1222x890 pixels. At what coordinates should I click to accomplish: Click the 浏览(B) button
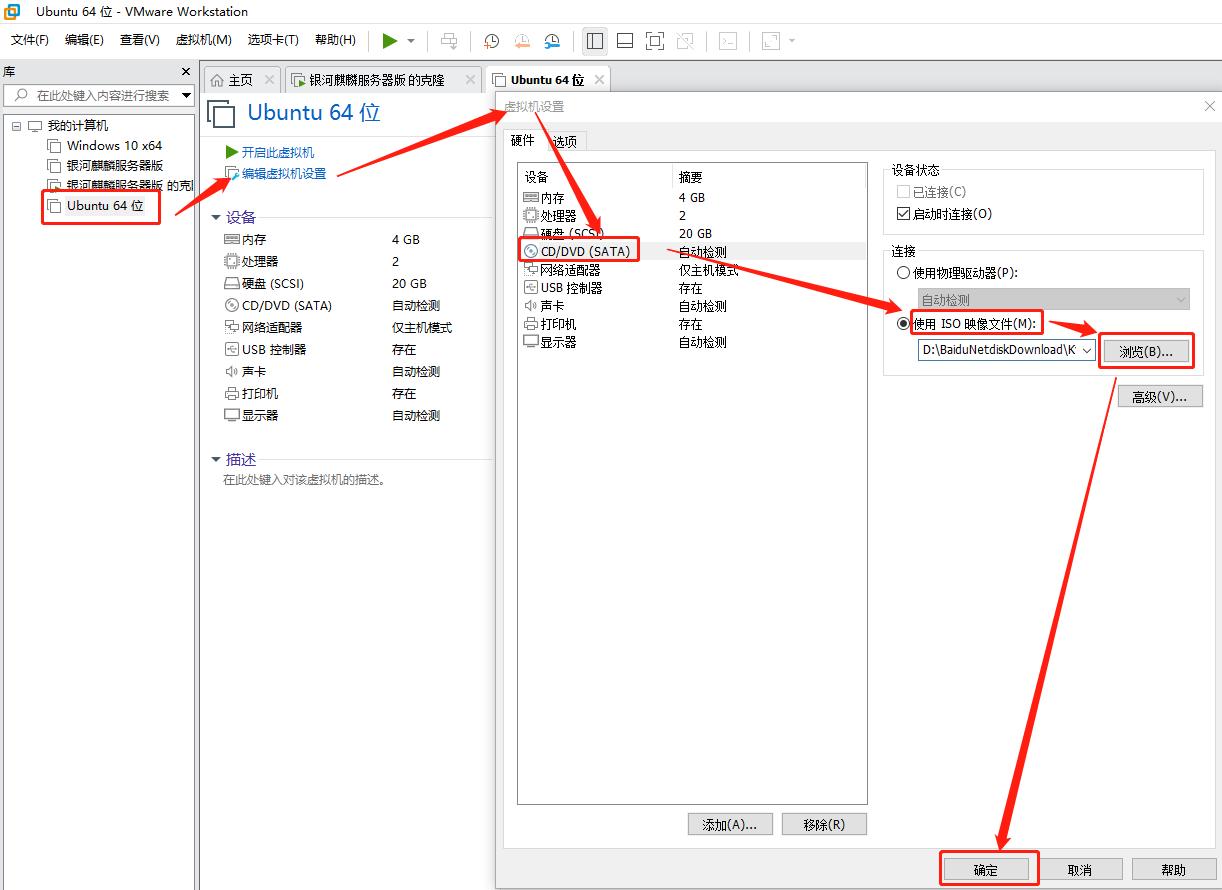1146,351
